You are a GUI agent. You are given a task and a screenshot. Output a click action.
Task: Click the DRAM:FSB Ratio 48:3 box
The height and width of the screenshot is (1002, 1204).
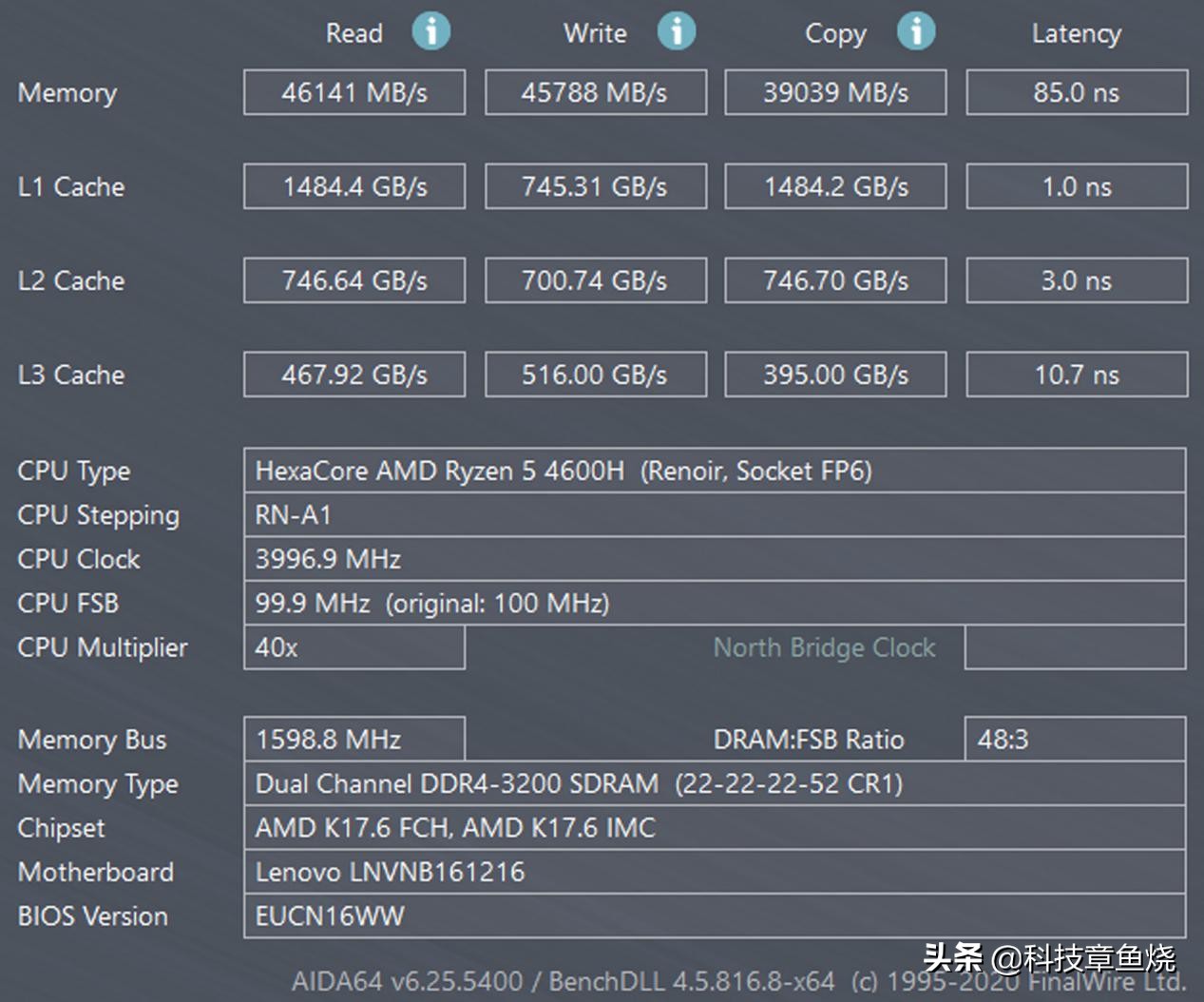click(x=1075, y=740)
